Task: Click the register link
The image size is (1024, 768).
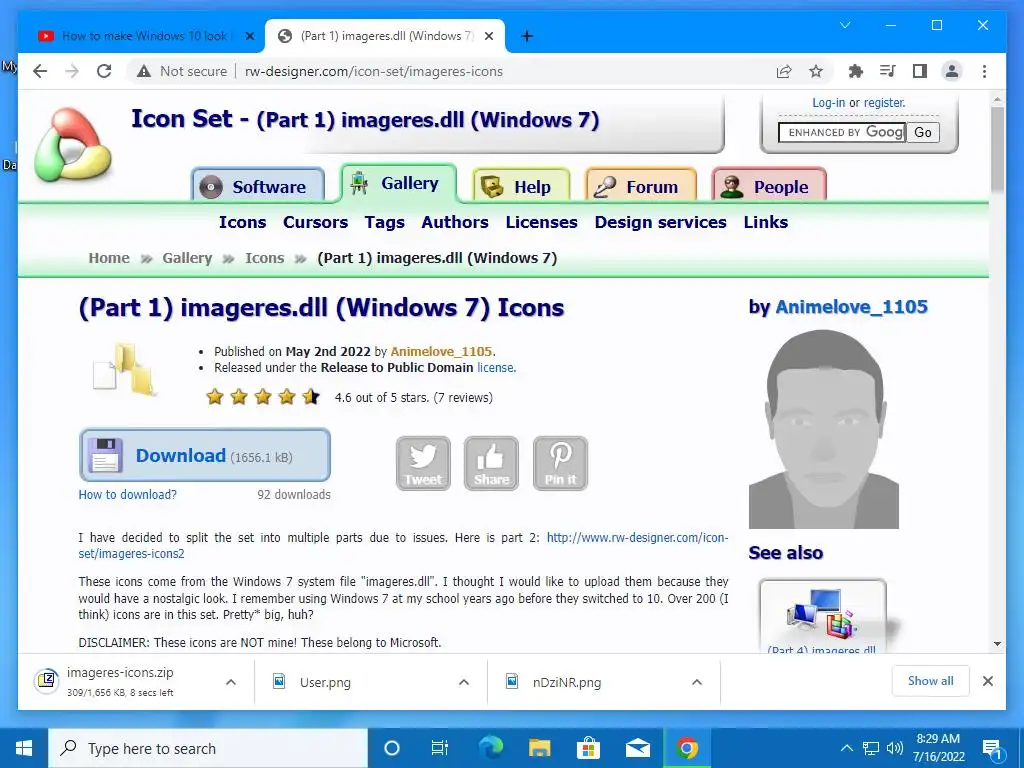Action: tap(884, 103)
